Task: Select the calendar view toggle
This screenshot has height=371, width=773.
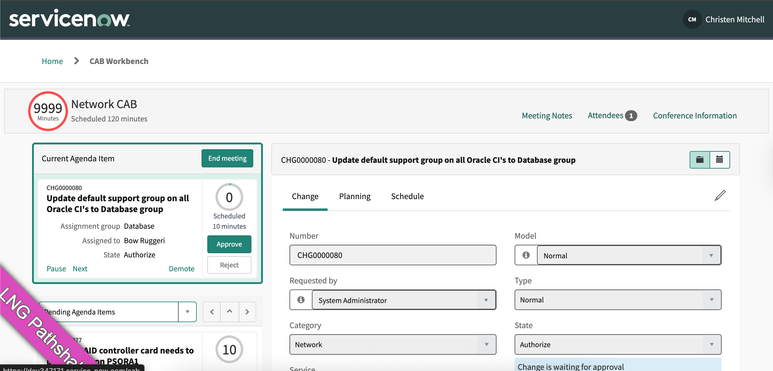Action: [720, 160]
